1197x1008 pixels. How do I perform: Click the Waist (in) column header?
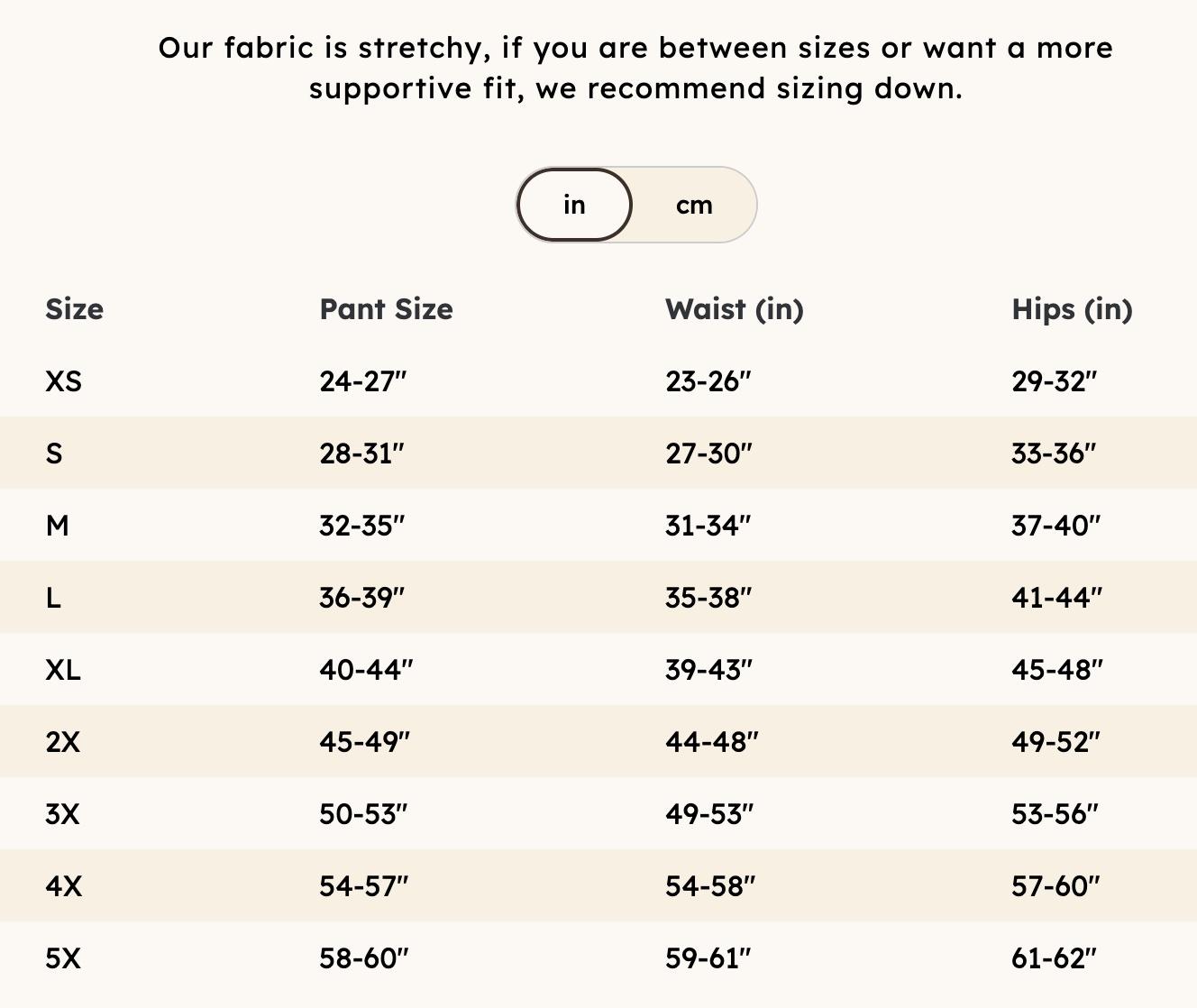[x=734, y=309]
